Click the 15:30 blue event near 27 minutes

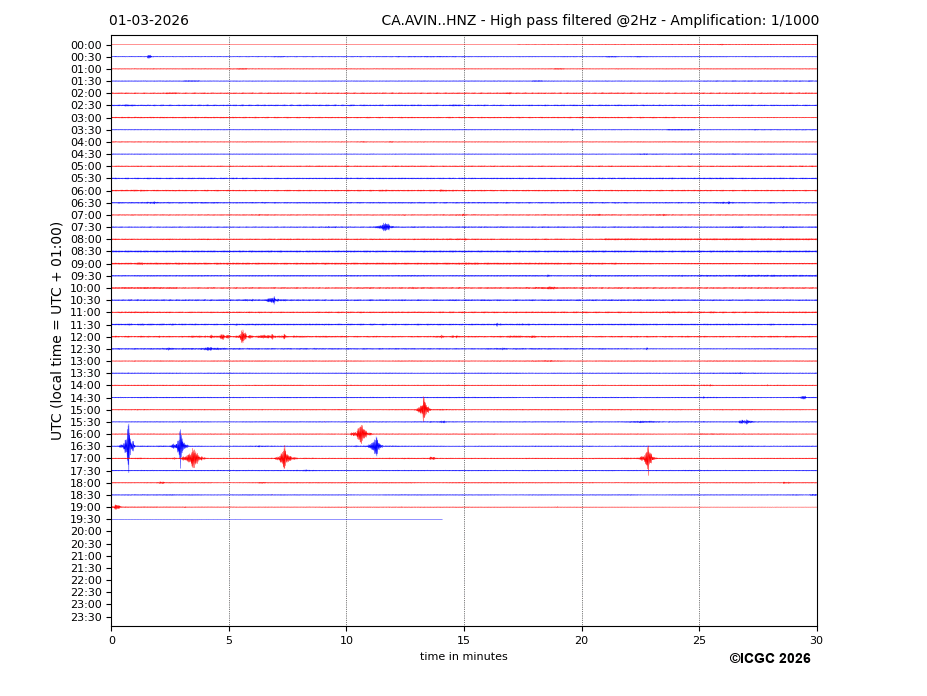pos(745,422)
